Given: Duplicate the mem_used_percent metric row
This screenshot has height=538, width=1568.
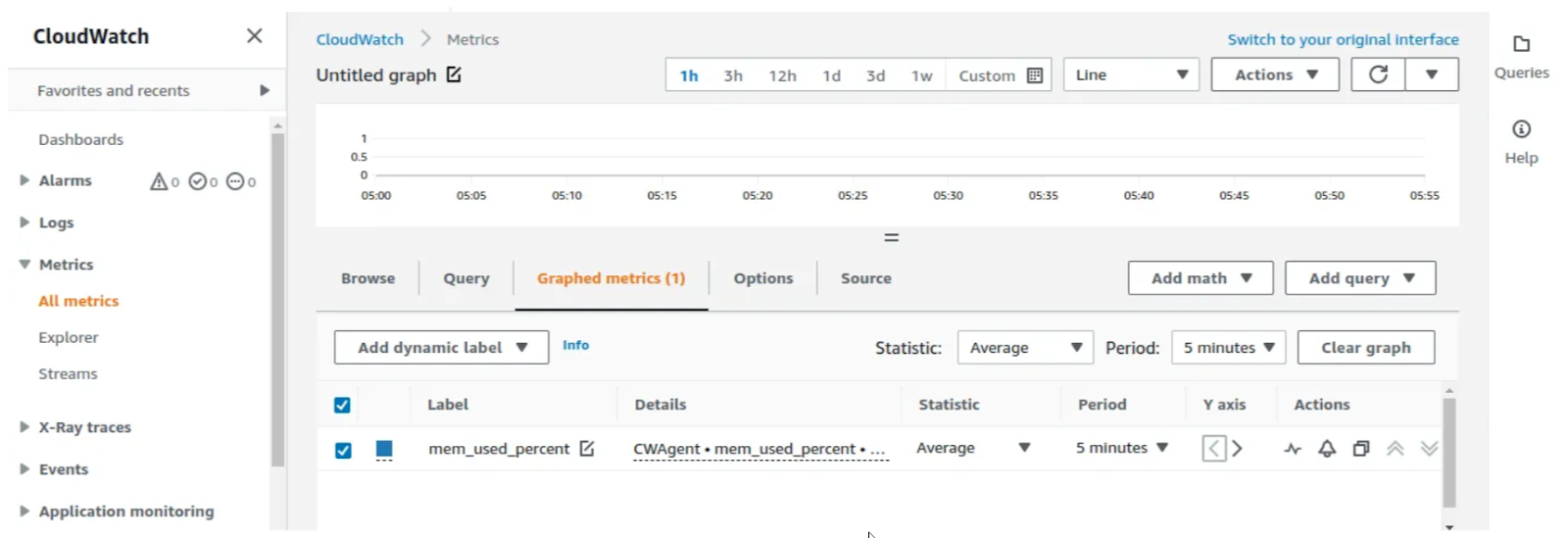Looking at the screenshot, I should pos(1361,449).
